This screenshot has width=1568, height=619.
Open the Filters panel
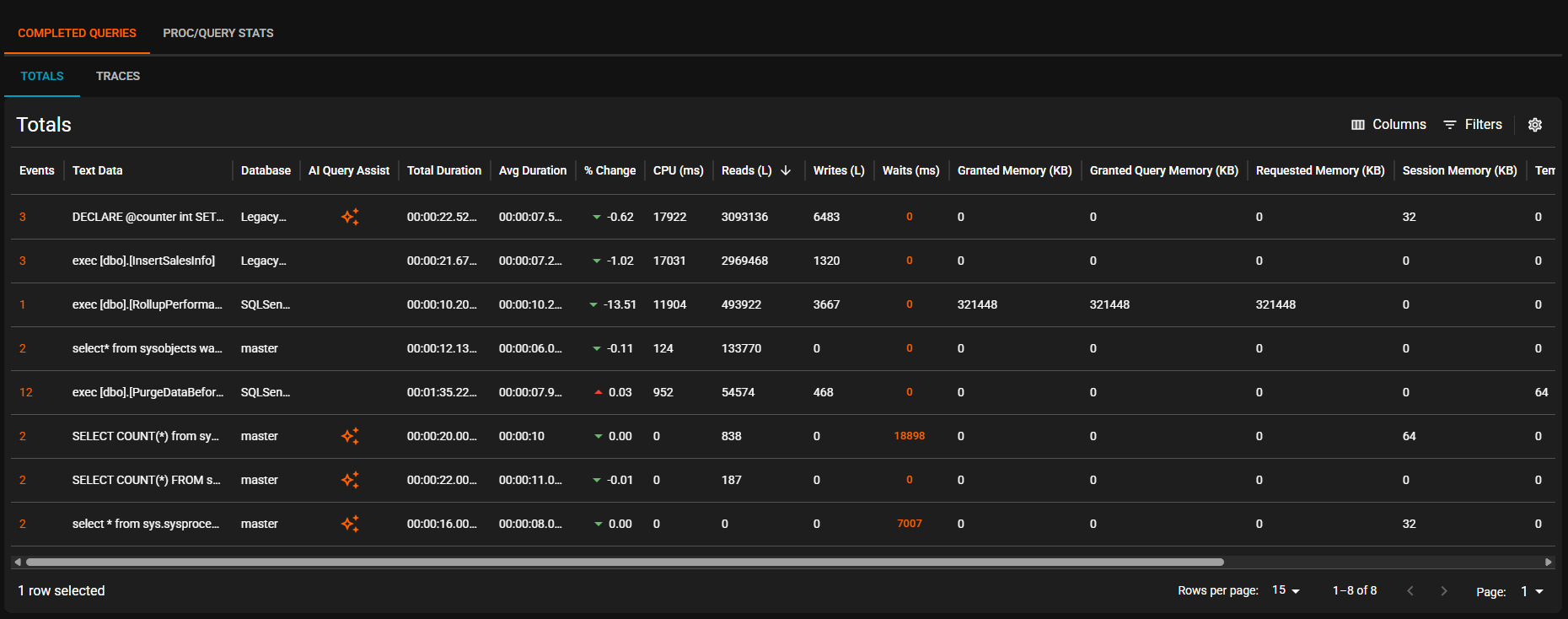pos(1473,125)
